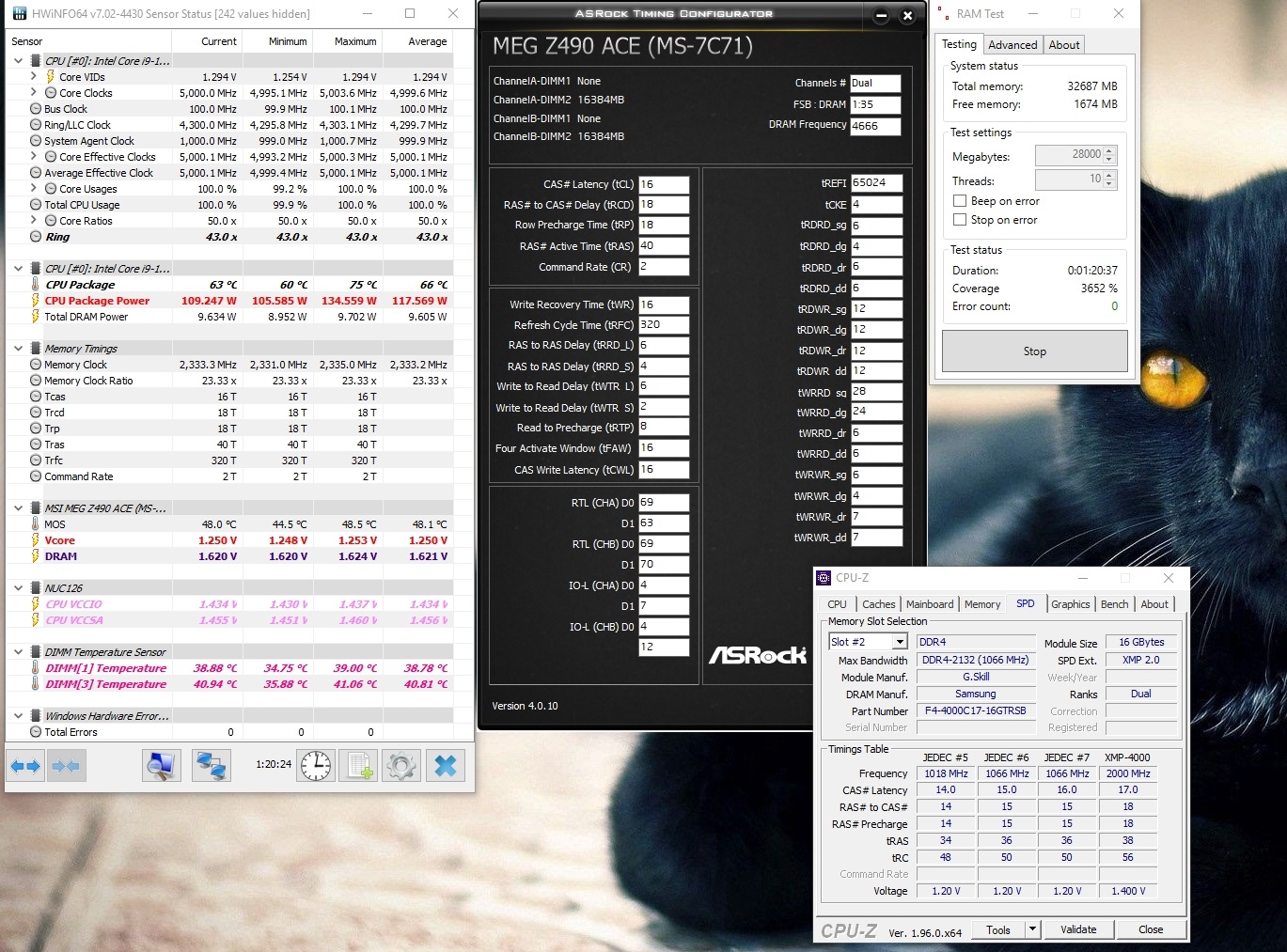1287x952 pixels.
Task: Click the Close button in CPU-Z
Action: click(x=1151, y=929)
